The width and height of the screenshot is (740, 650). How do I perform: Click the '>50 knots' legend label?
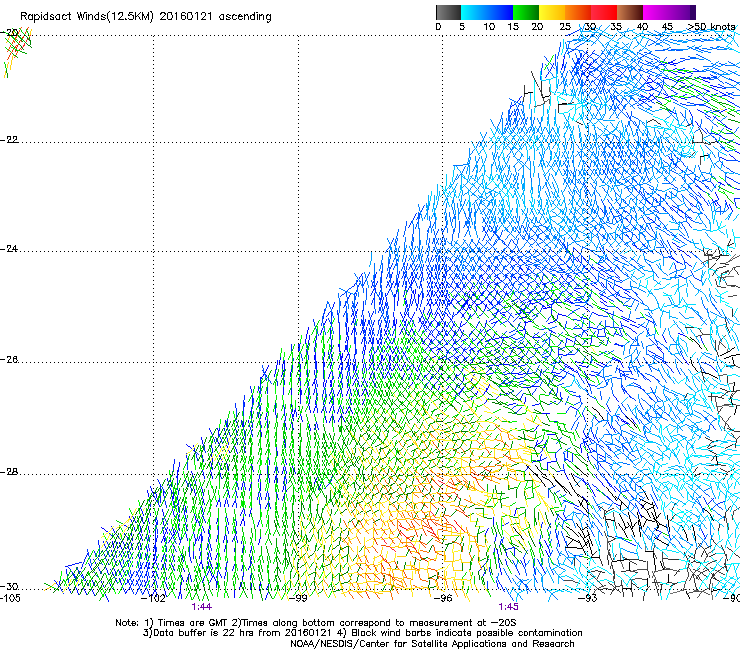tap(711, 27)
